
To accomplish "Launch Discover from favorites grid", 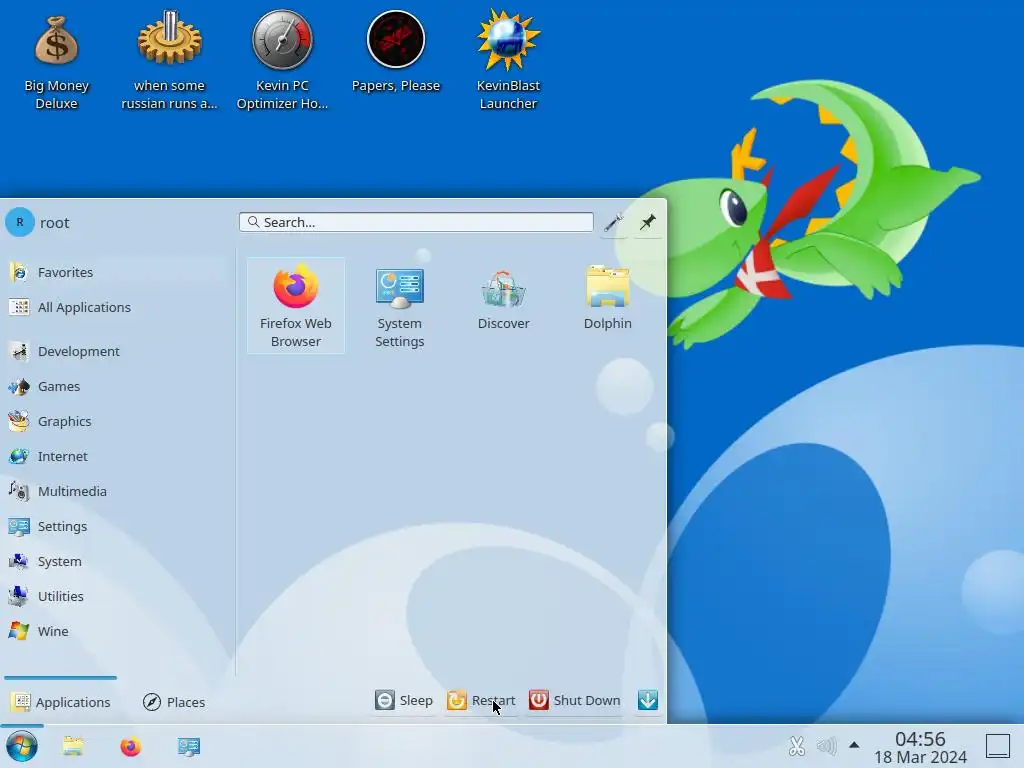I will coord(504,298).
